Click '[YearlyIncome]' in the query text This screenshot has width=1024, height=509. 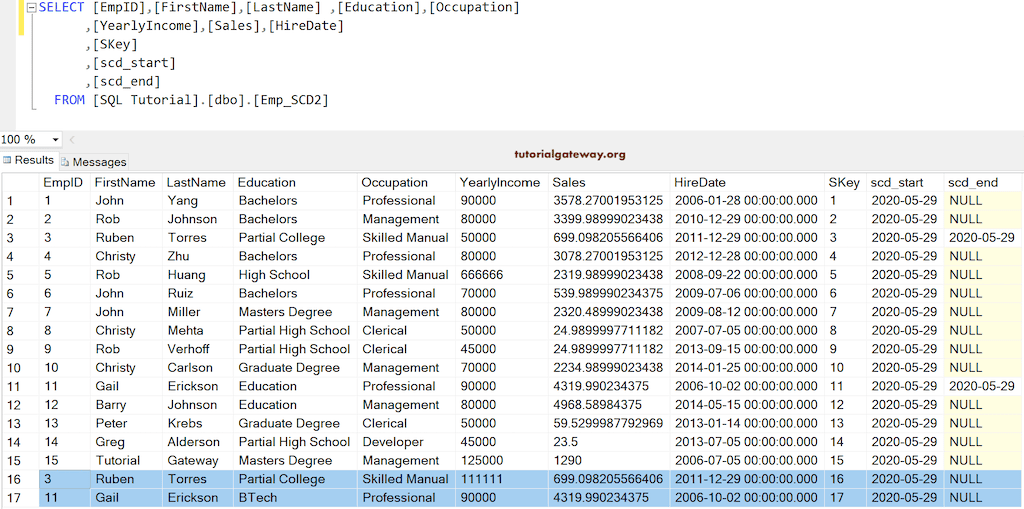[x=145, y=26]
